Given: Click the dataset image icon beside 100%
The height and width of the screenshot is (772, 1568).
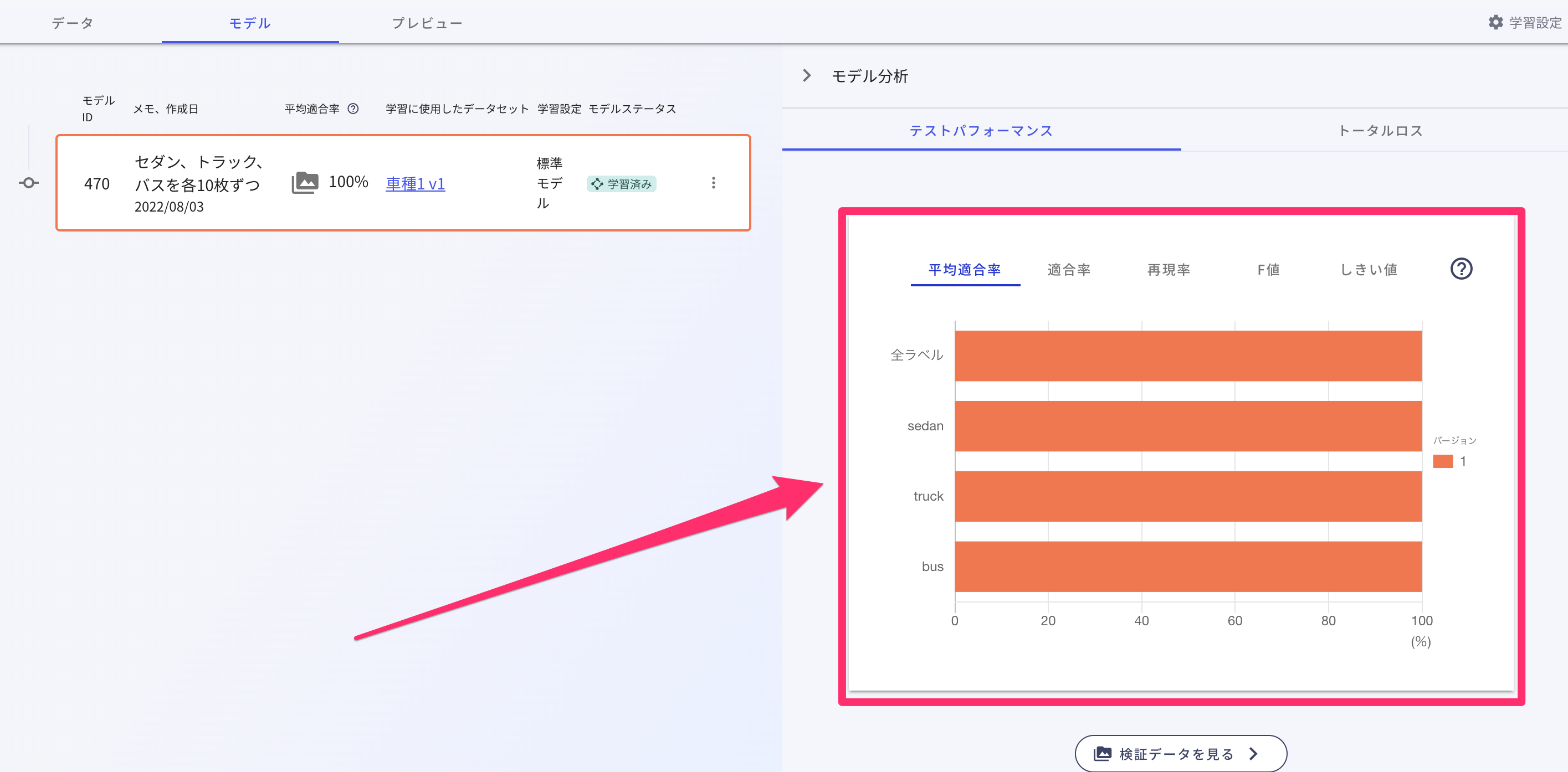Looking at the screenshot, I should click(x=305, y=183).
